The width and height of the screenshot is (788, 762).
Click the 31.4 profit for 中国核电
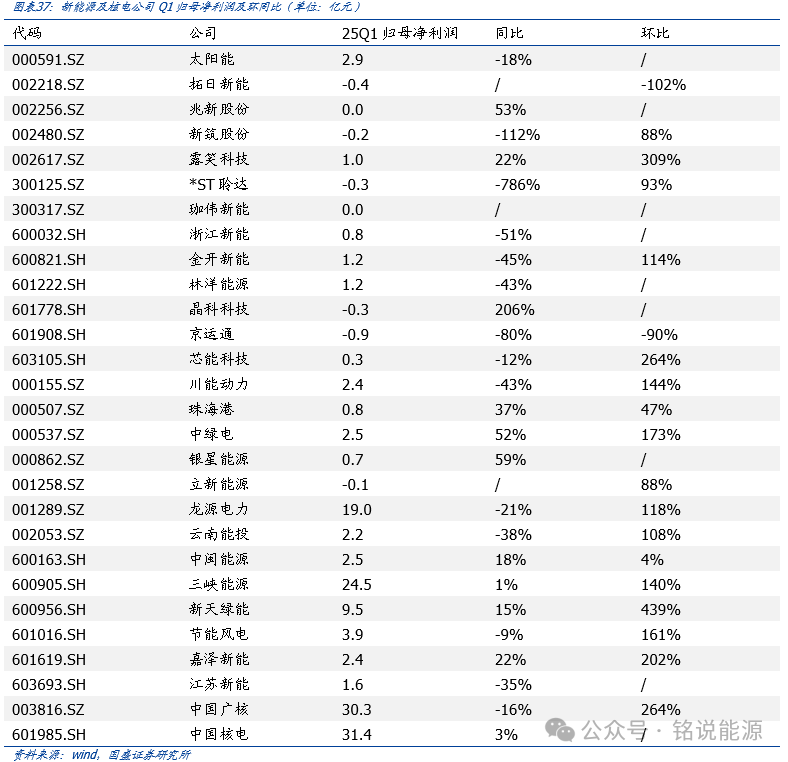coord(357,735)
